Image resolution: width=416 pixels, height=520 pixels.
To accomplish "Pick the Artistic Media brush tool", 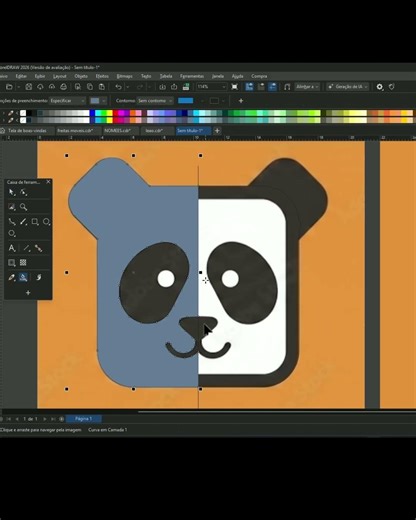I will (x=23, y=222).
